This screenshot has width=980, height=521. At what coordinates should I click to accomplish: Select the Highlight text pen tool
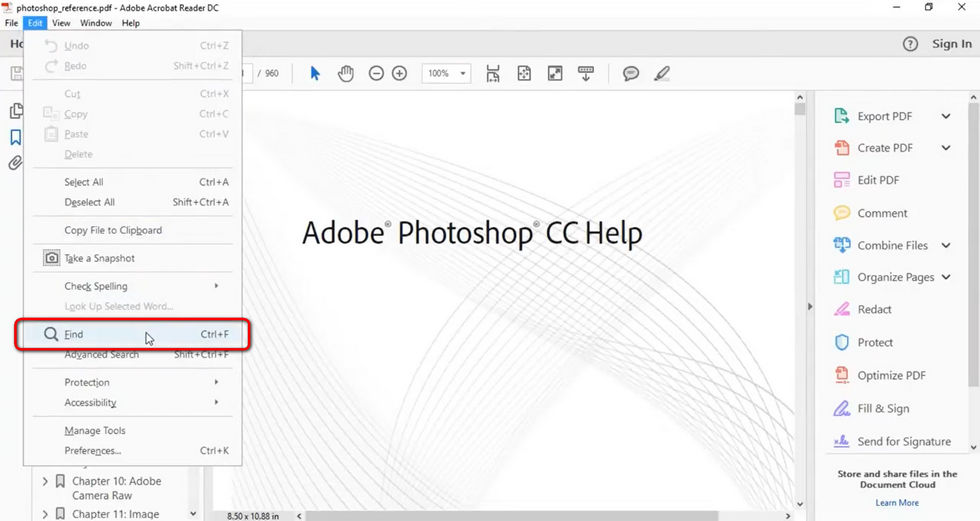(662, 74)
